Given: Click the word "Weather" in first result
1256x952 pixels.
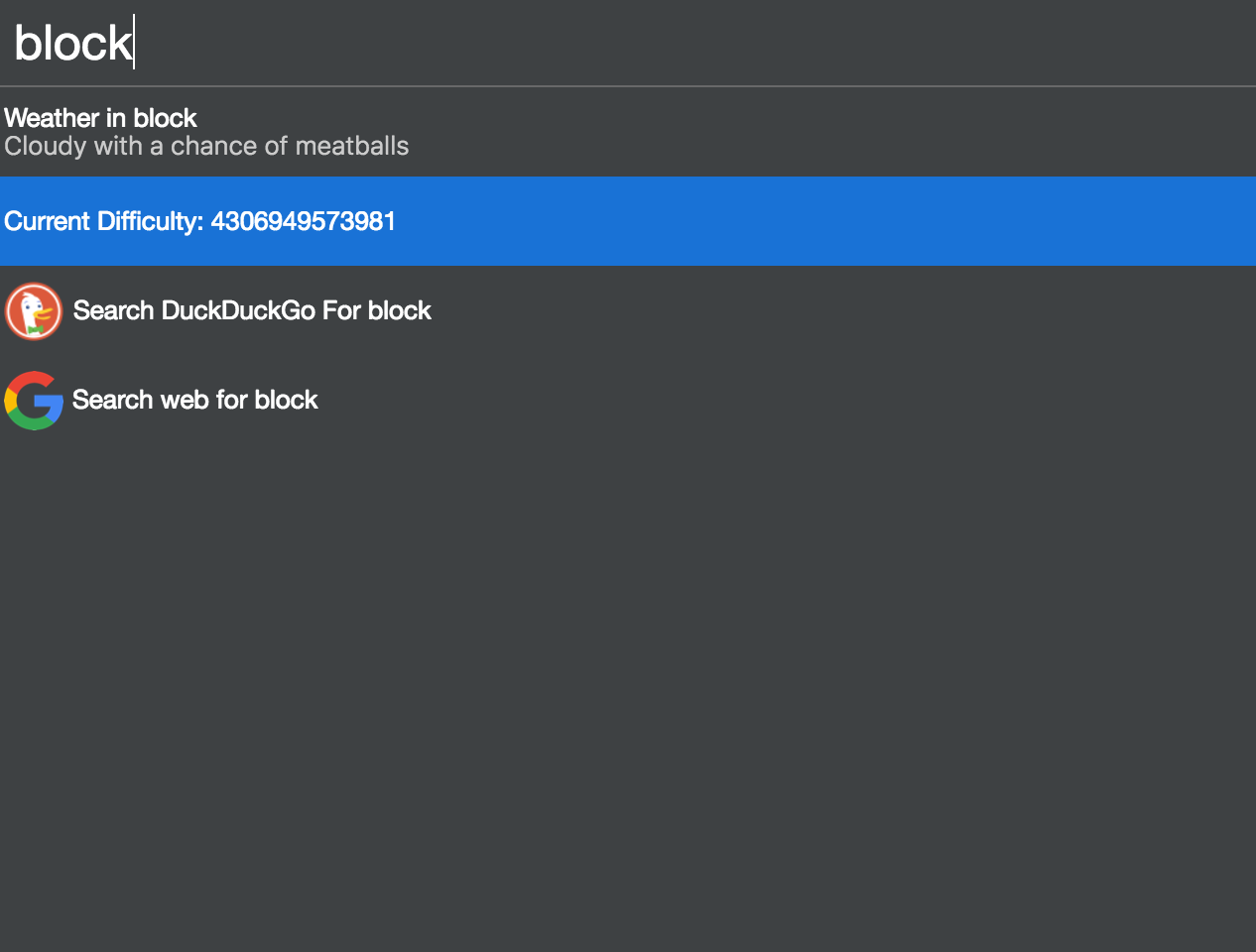Looking at the screenshot, I should pos(52,118).
